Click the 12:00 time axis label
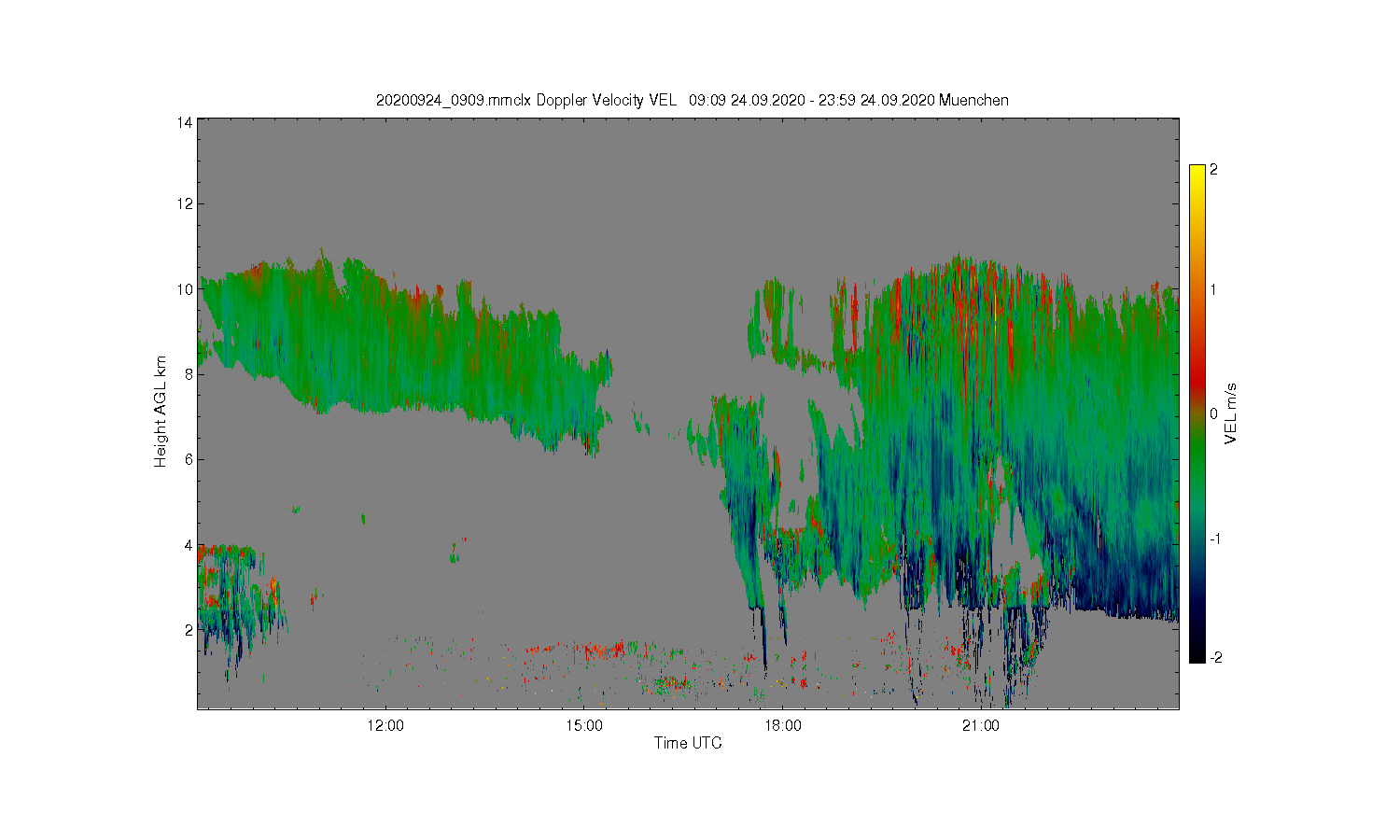 pyautogui.click(x=385, y=725)
